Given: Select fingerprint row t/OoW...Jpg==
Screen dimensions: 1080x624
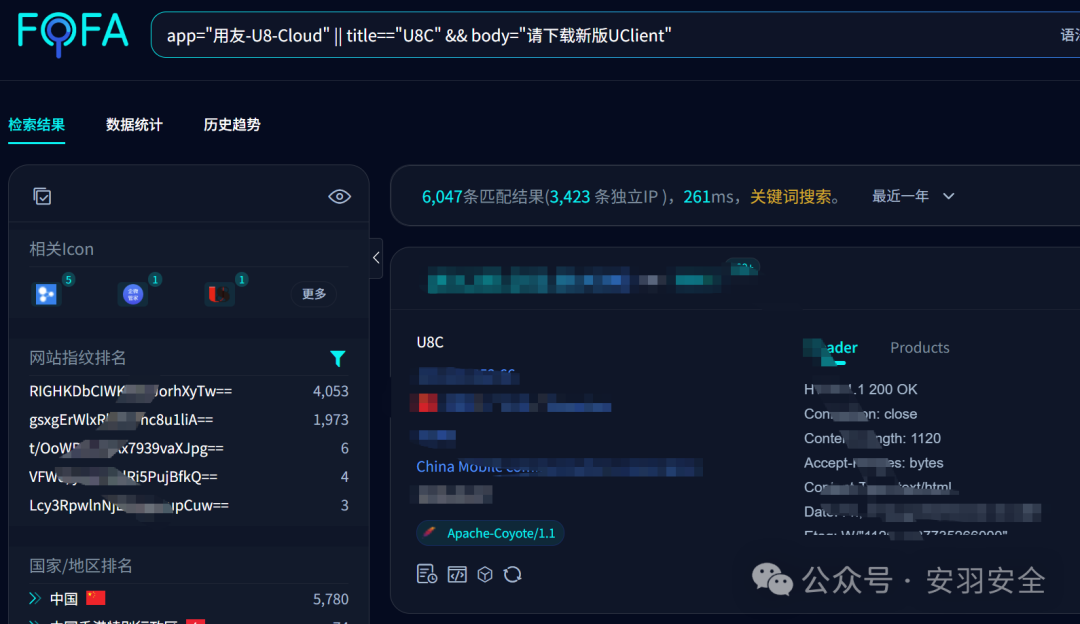Looking at the screenshot, I should coord(189,448).
